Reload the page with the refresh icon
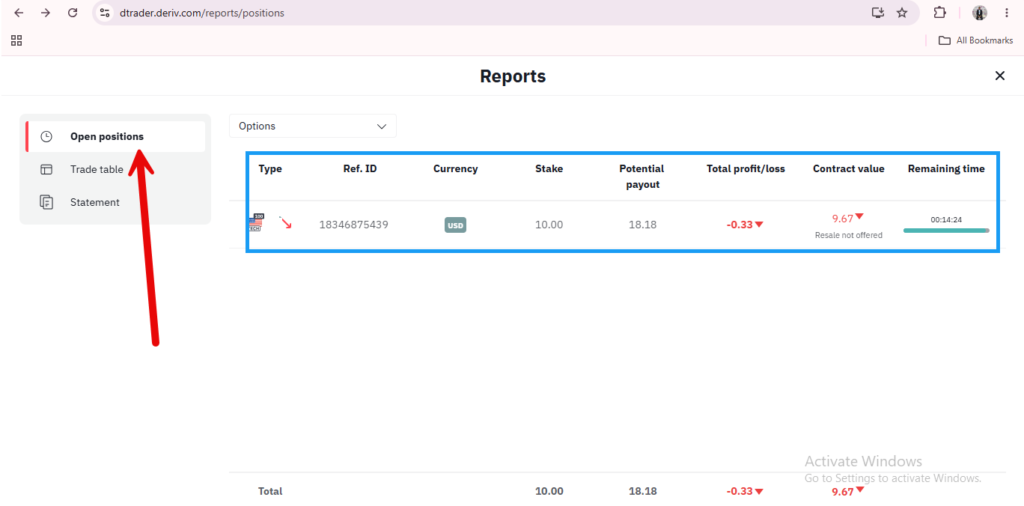Image resolution: width=1024 pixels, height=506 pixels. (x=72, y=12)
